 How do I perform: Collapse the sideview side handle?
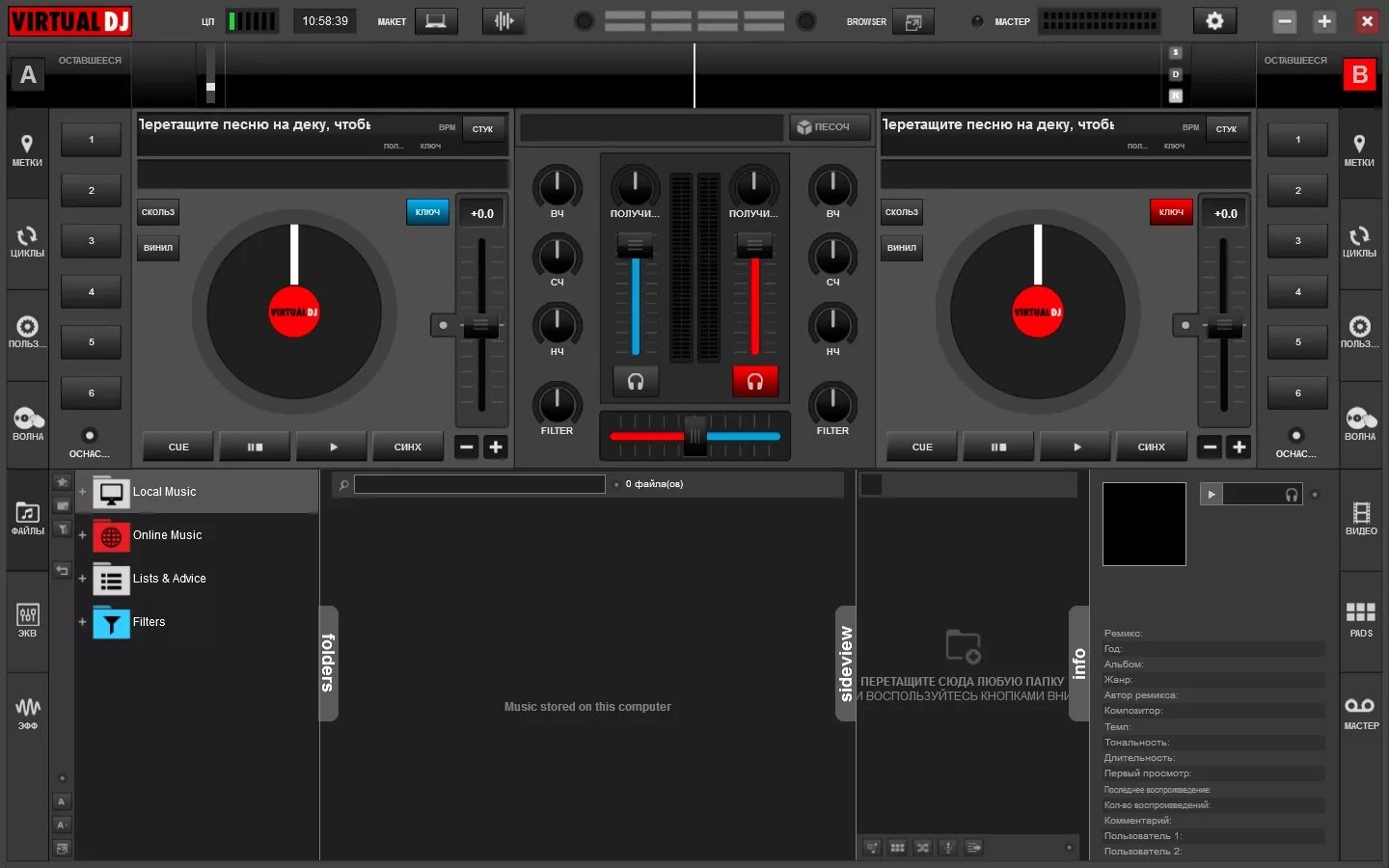846,664
